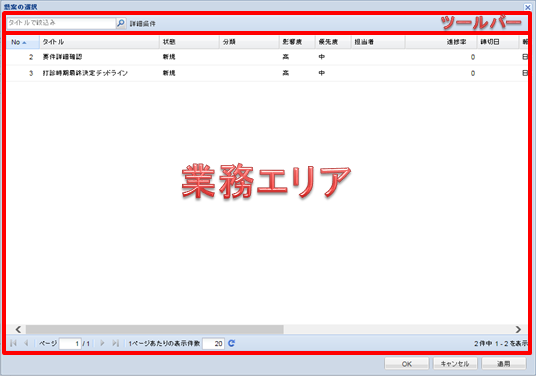Viewport: 536px width, 376px height.
Task: Sort by the 状態 column header
Action: pyautogui.click(x=189, y=42)
